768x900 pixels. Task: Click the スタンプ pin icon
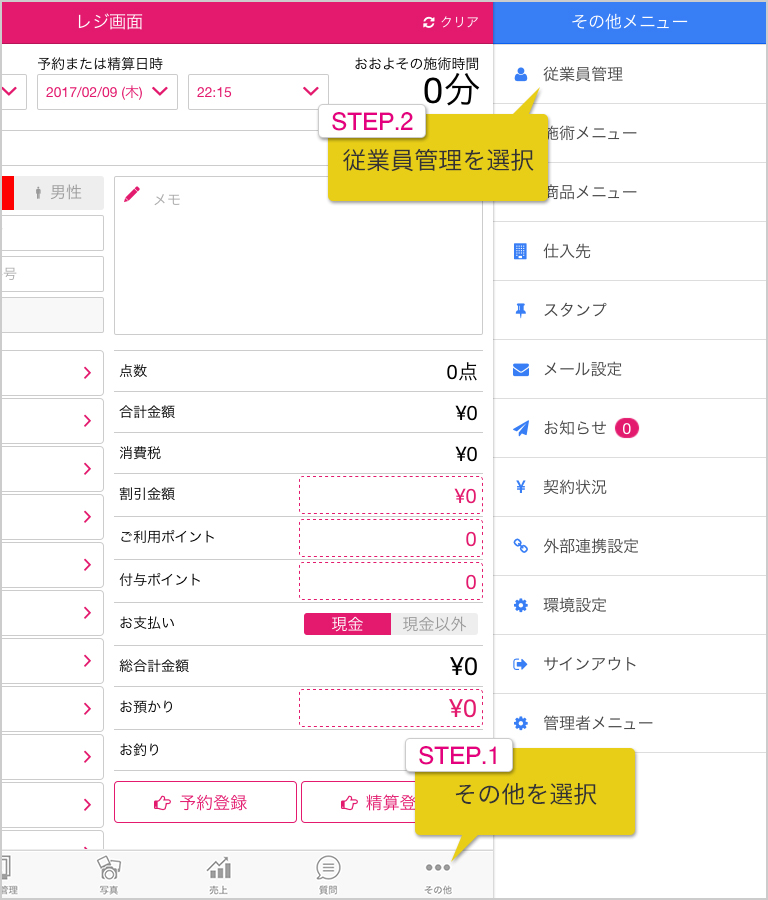(521, 310)
